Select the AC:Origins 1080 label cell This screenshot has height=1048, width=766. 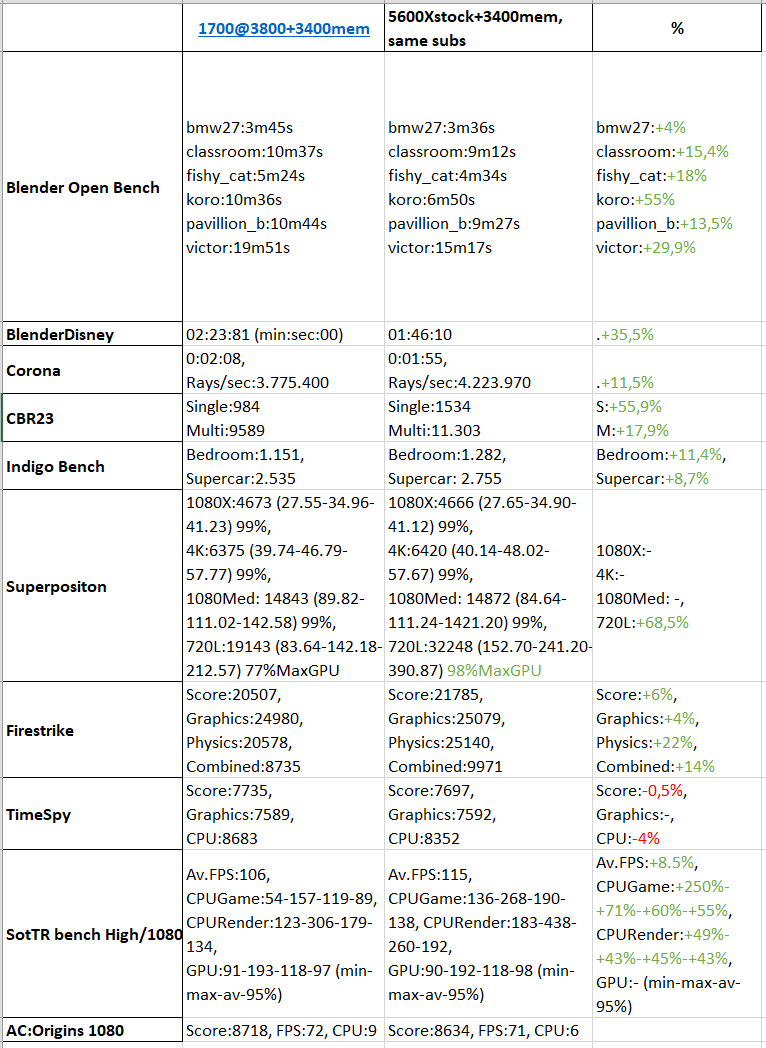click(92, 1030)
